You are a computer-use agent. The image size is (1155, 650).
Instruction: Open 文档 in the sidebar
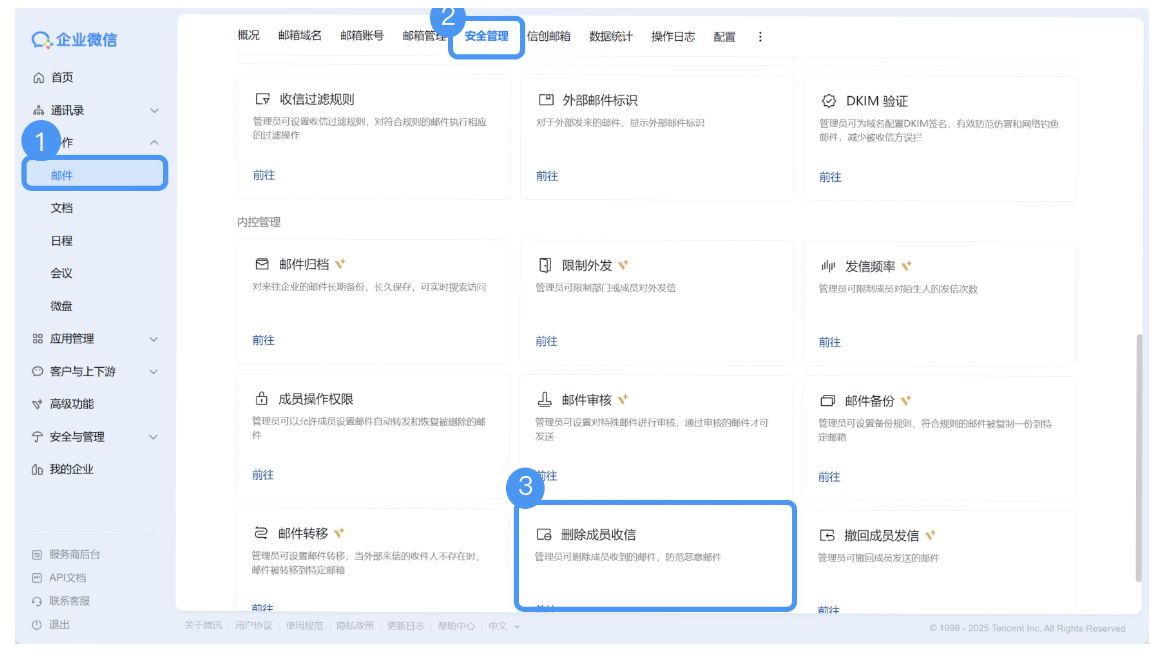point(62,208)
